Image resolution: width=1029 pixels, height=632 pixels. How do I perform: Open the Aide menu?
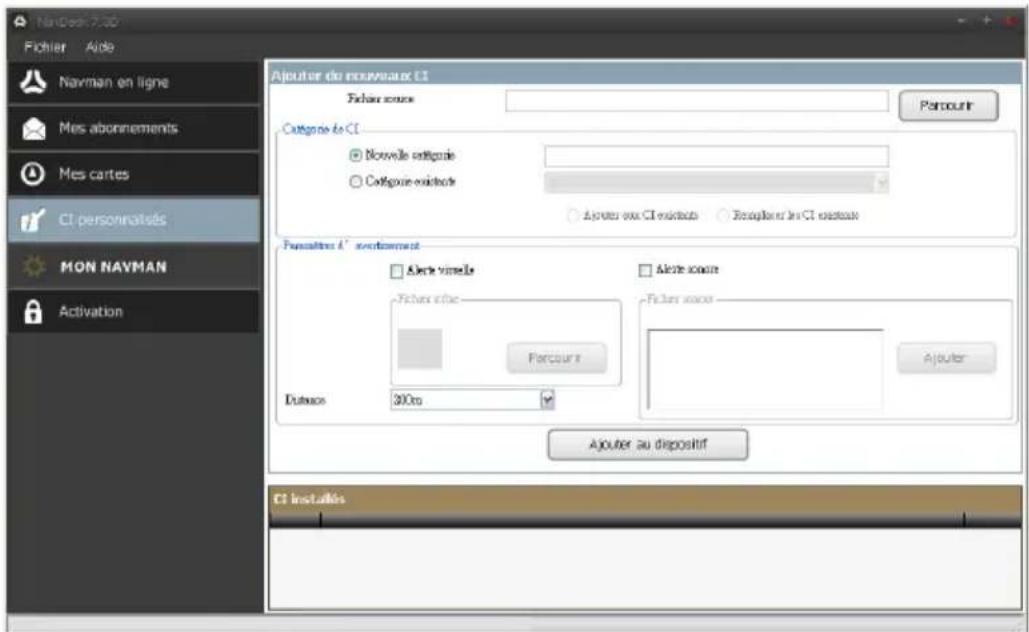(100, 47)
